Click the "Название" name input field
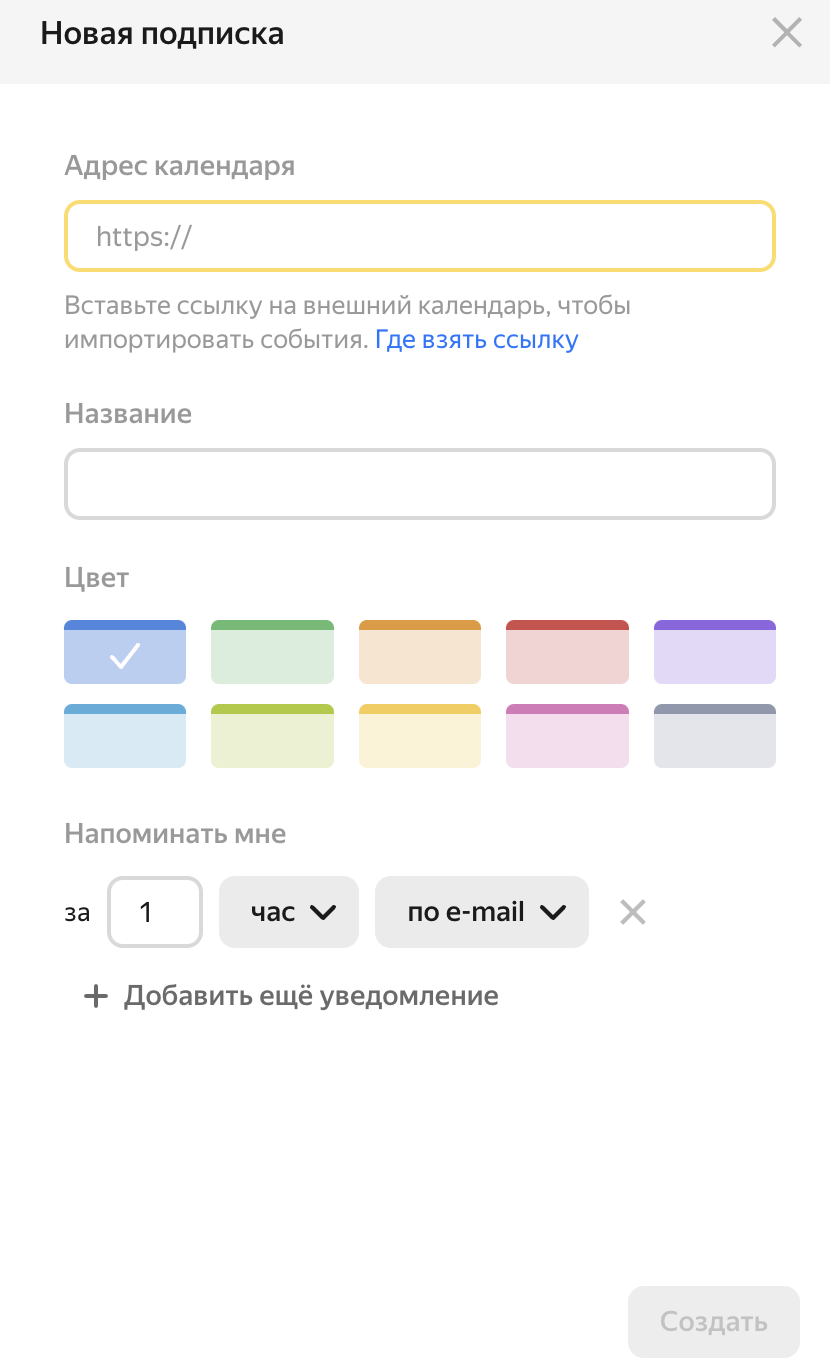Image resolution: width=830 pixels, height=1370 pixels. [x=420, y=485]
